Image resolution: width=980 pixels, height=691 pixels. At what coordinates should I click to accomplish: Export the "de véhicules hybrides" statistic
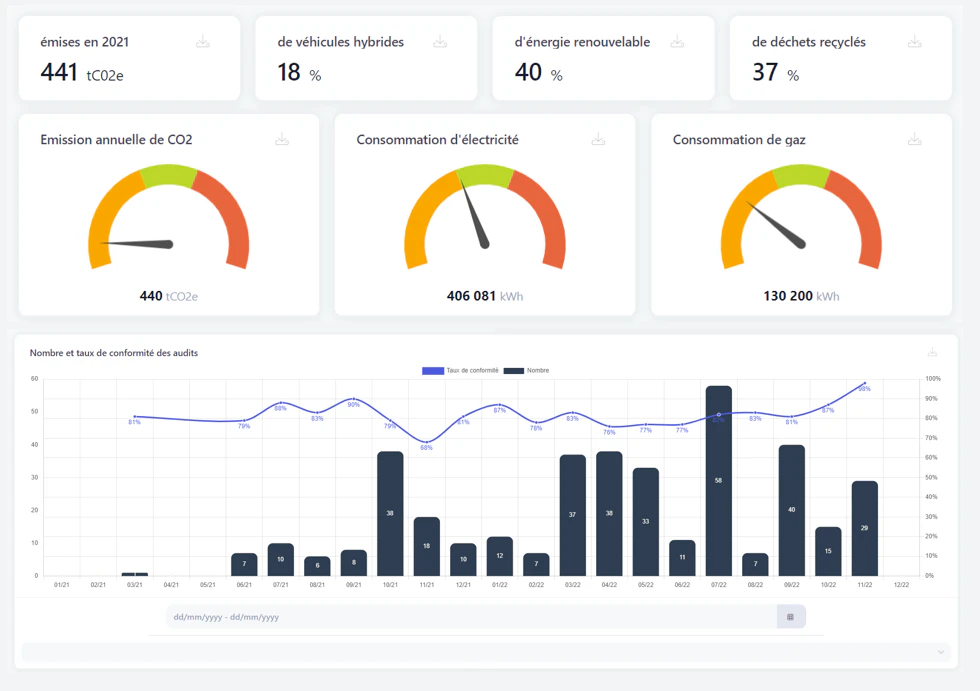click(439, 42)
